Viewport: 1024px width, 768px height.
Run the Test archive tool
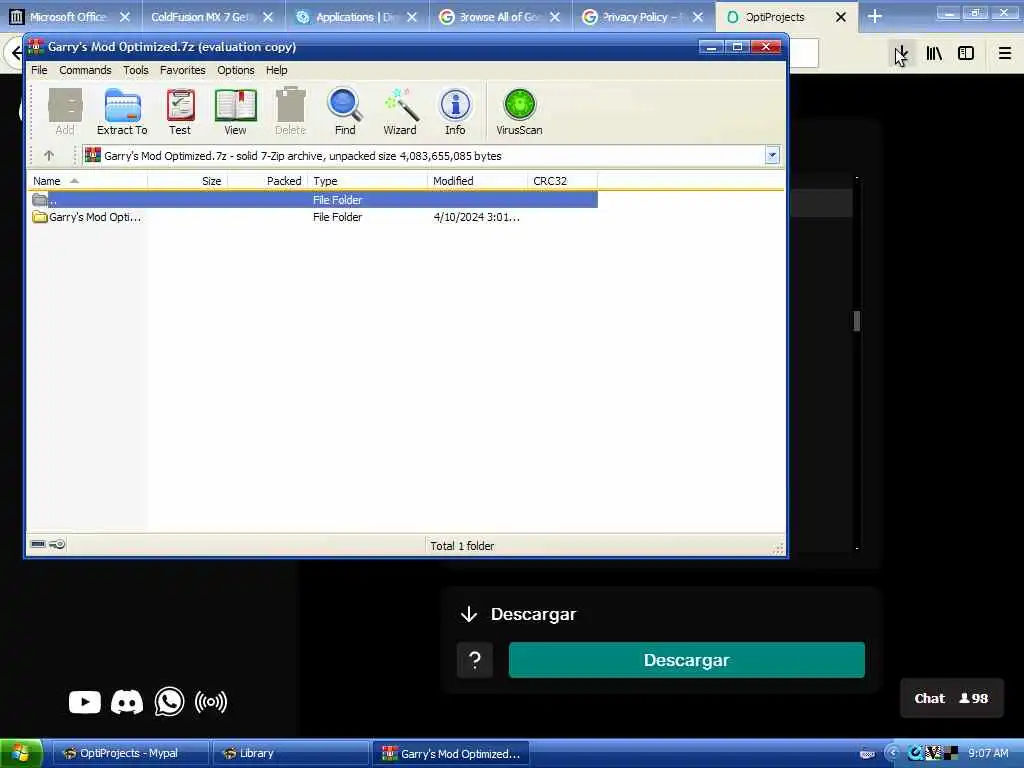(x=180, y=111)
